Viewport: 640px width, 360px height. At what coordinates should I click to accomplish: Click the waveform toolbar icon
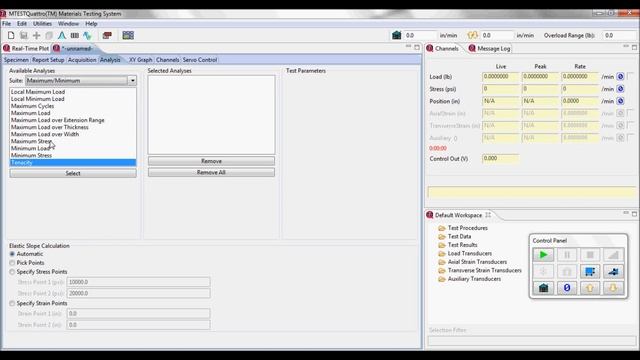(x=87, y=36)
